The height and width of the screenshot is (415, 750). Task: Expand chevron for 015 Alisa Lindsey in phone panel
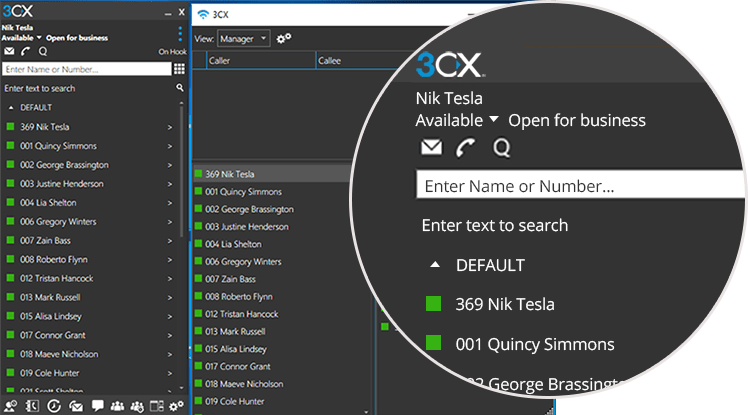170,317
